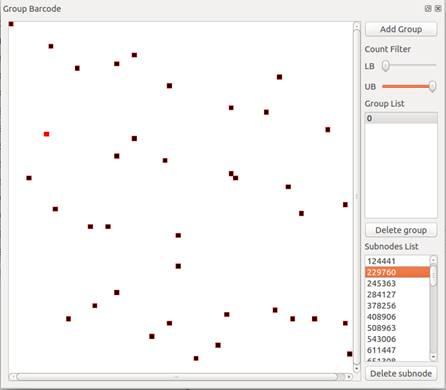Click the float panel icon in title bar
This screenshot has width=446, height=390.
[x=428, y=9]
